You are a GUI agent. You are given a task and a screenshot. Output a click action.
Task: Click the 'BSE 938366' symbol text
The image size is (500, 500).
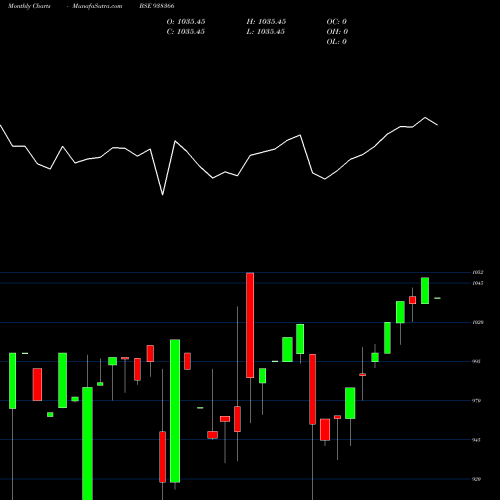pos(157,6)
